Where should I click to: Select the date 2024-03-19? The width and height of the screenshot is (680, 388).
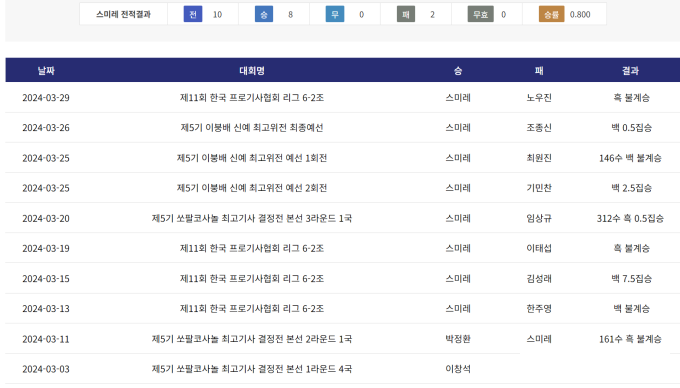[x=46, y=248]
